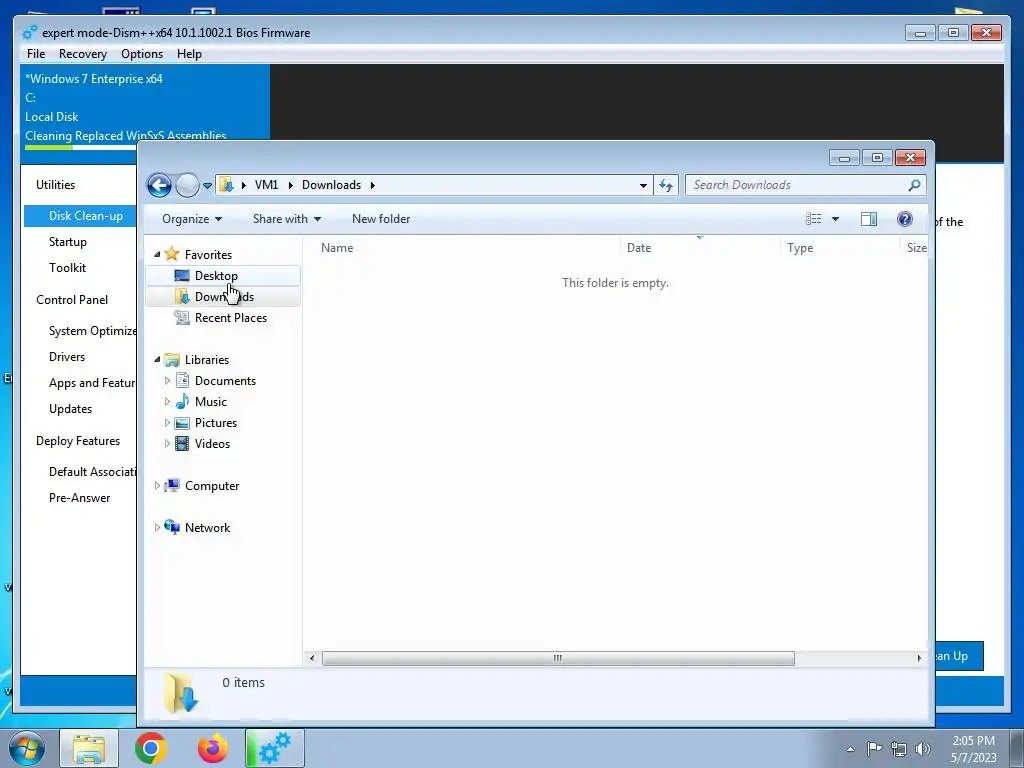
Task: Select Computer in the navigation pane
Action: click(x=212, y=486)
